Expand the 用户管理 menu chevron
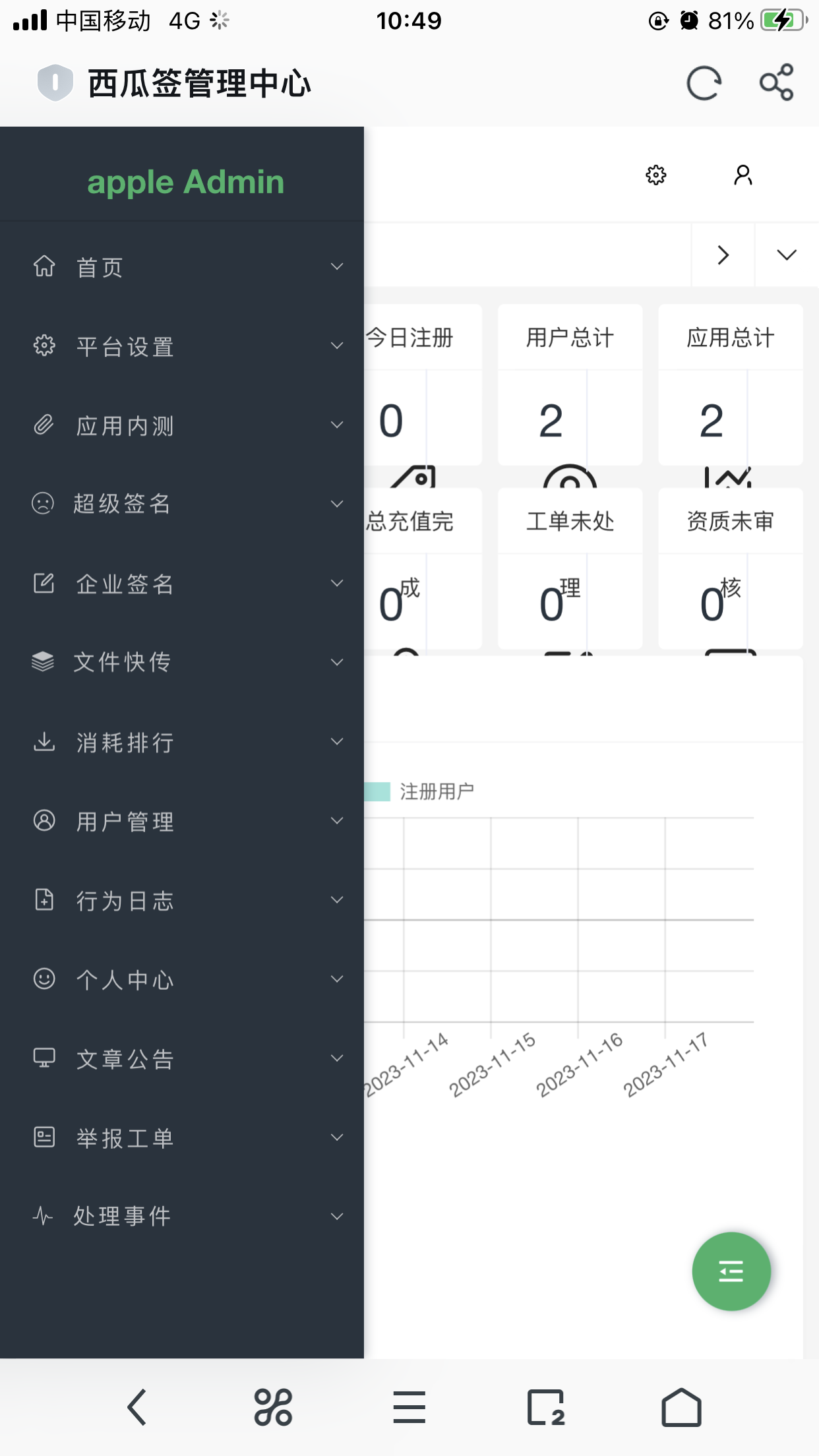Screen dimensions: 819x1456 [337, 820]
